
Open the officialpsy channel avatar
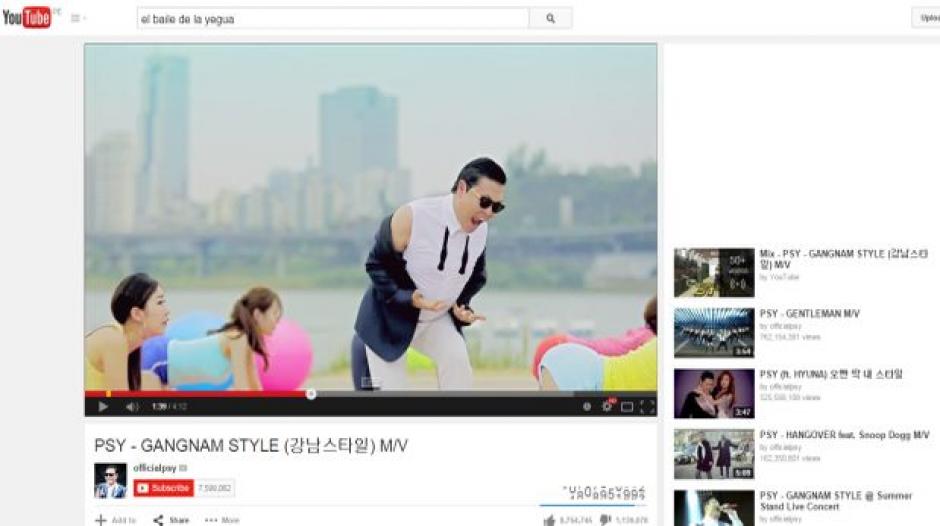(110, 480)
